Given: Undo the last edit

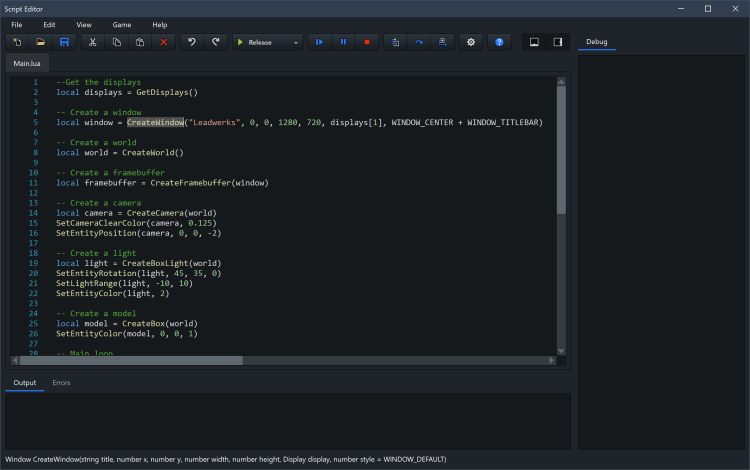Looking at the screenshot, I should click(192, 42).
